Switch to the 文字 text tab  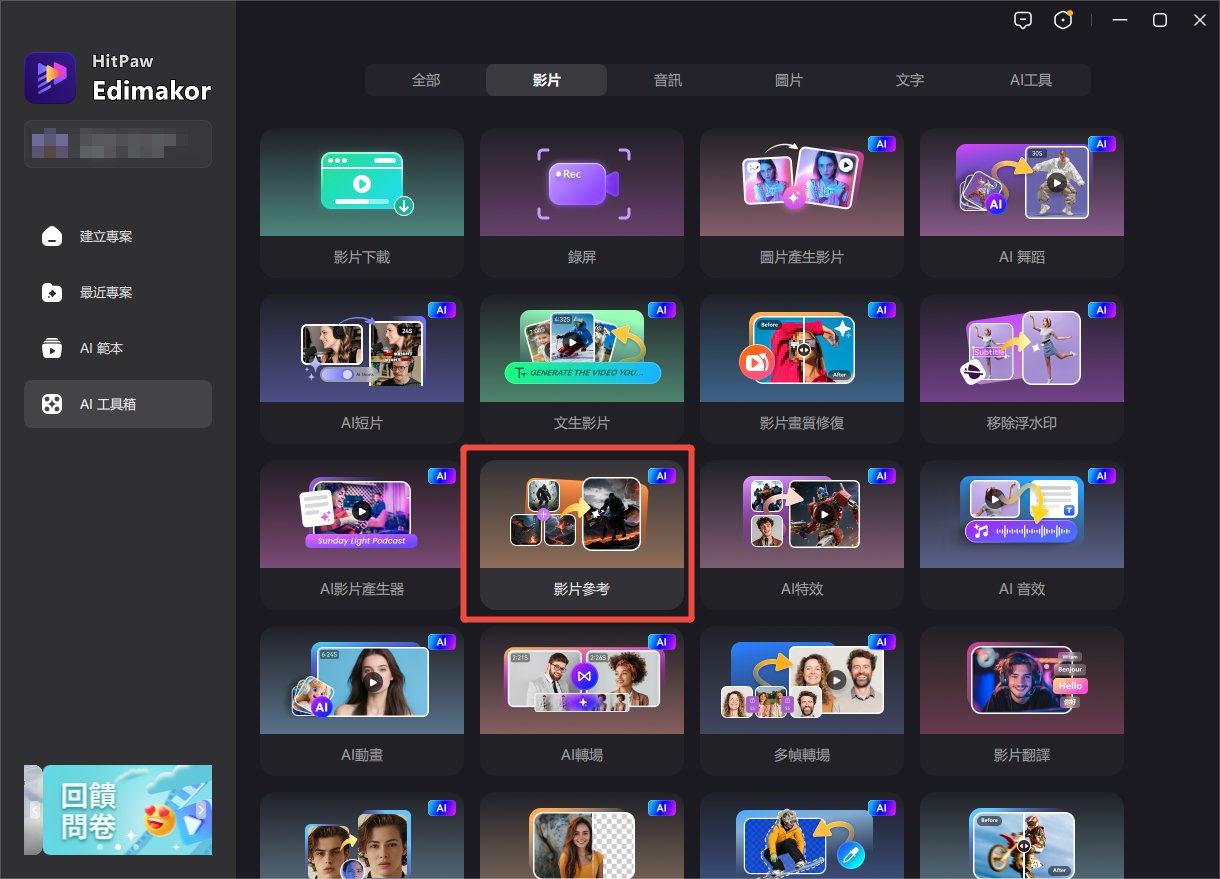coord(910,80)
